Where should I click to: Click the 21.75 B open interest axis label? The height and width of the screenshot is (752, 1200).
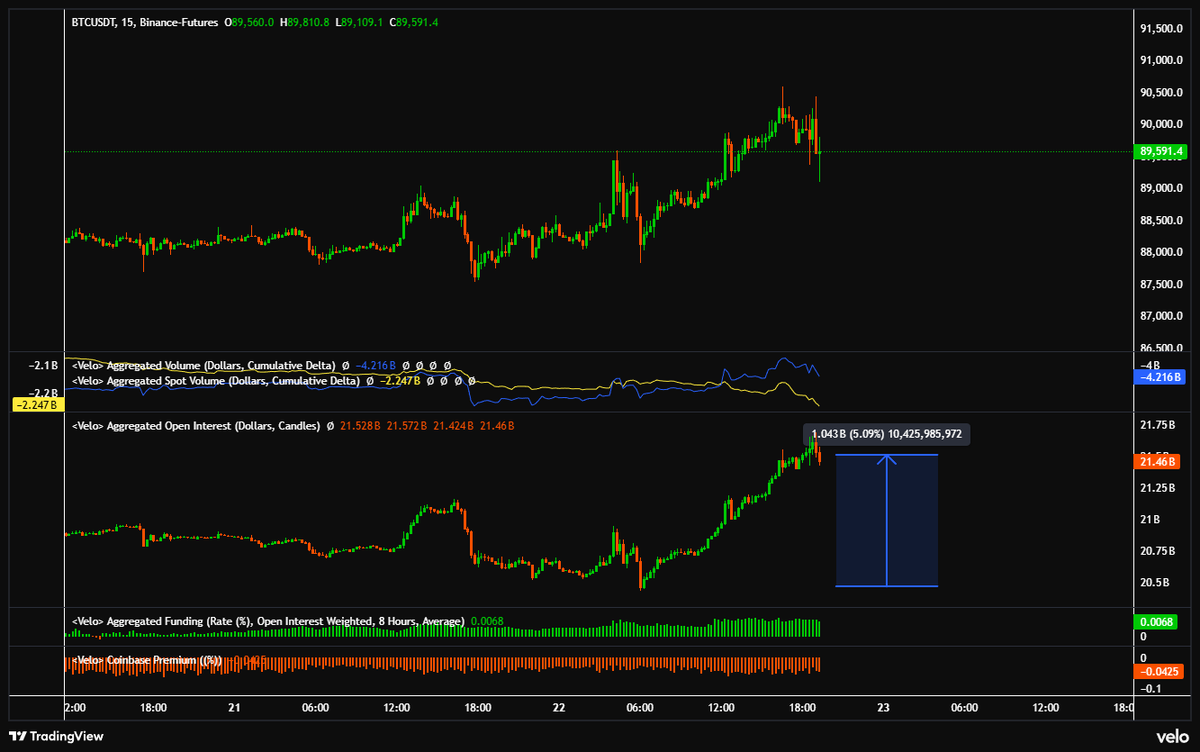pyautogui.click(x=1159, y=424)
